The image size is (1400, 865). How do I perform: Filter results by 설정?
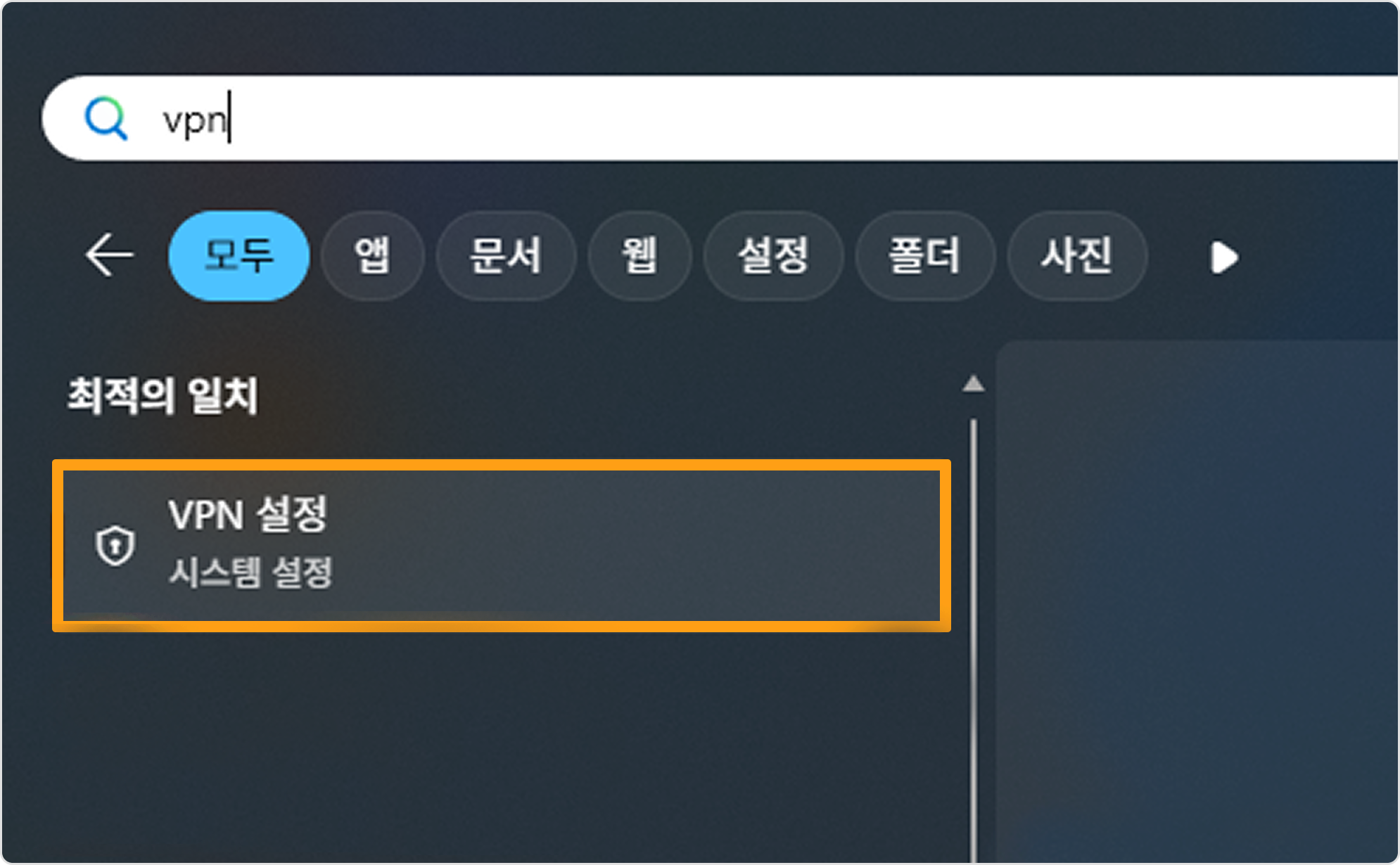773,256
